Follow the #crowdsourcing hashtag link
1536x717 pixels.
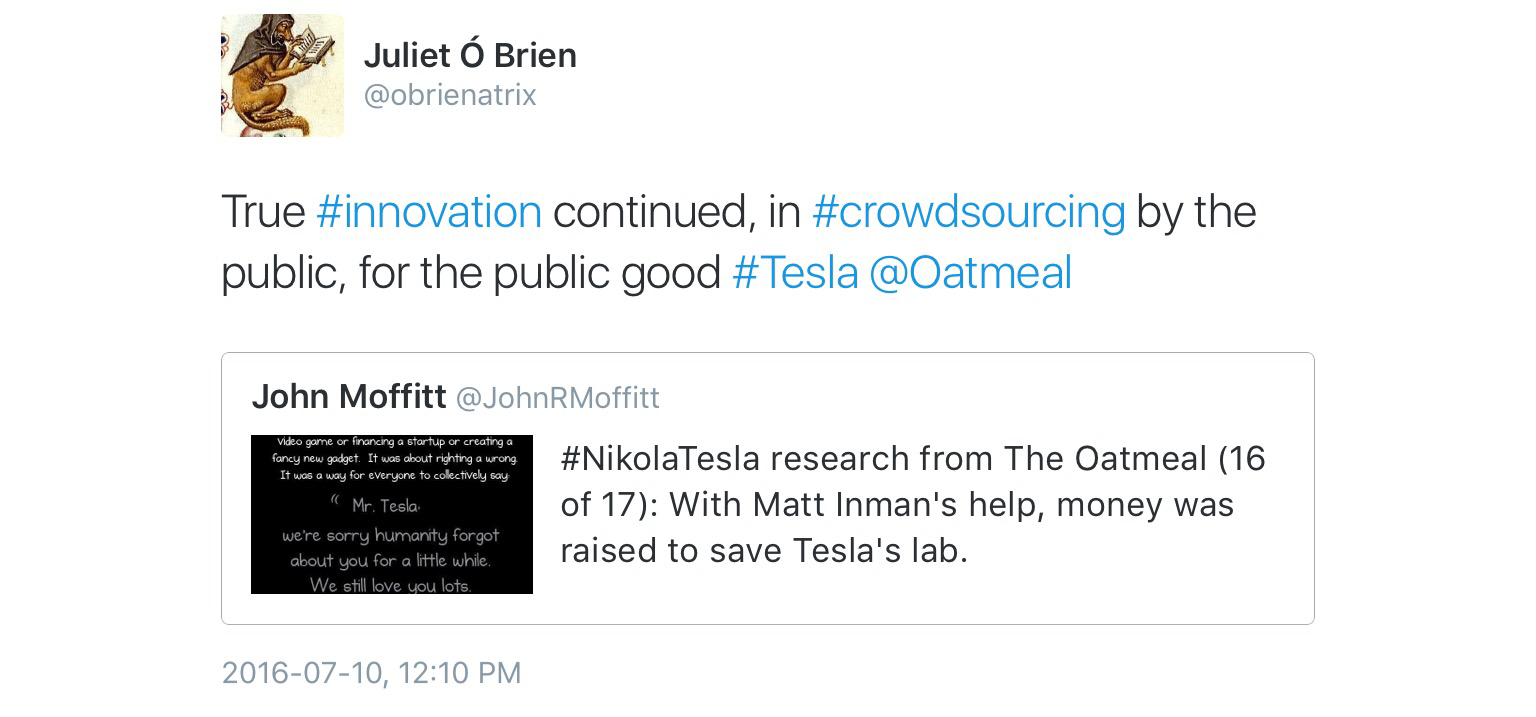point(969,212)
